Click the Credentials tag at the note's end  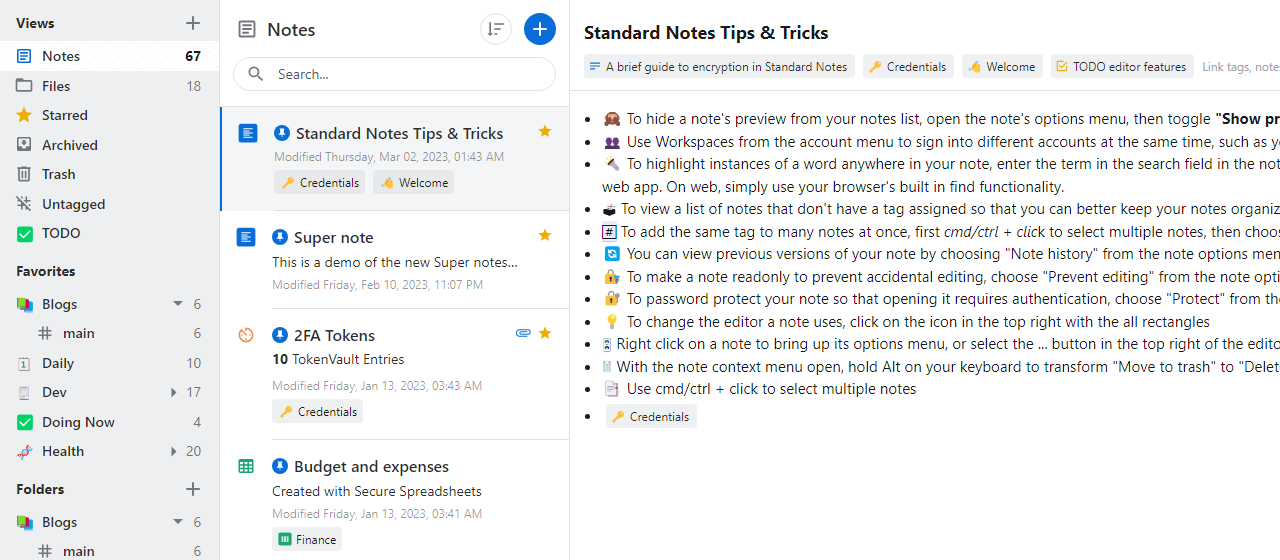pyautogui.click(x=651, y=417)
